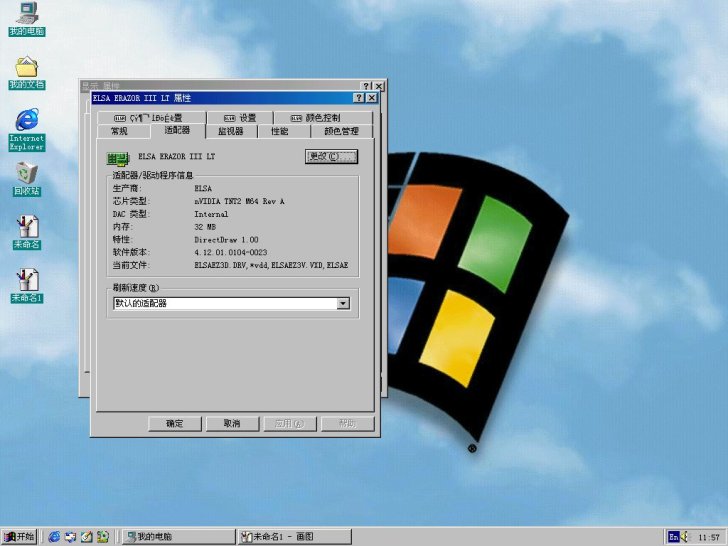Click the current files ELSAEZ3D.DRV text
The width and height of the screenshot is (728, 546).
(x=271, y=265)
